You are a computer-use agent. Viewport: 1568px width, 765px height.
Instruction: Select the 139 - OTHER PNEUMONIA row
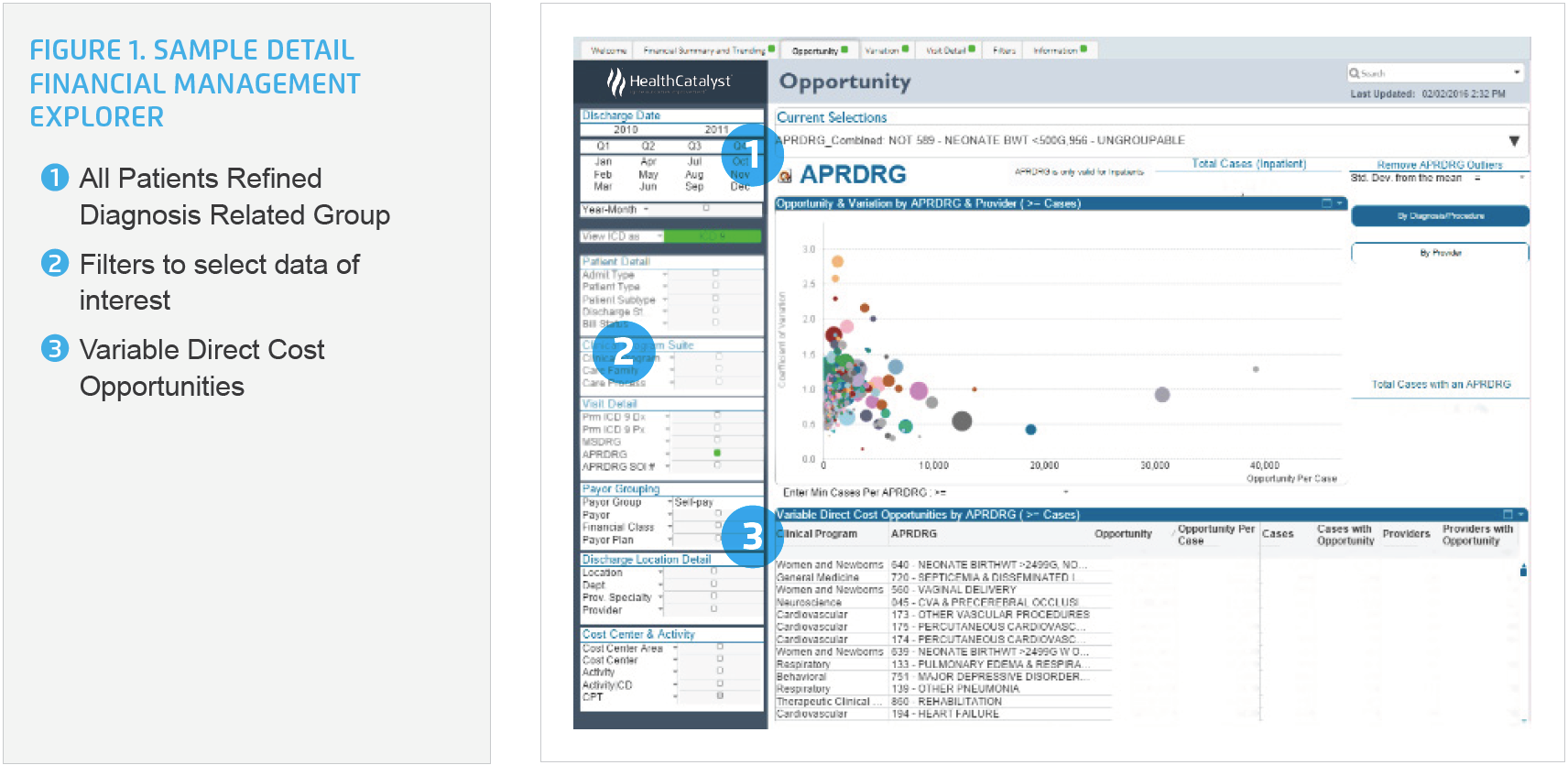[x=943, y=689]
